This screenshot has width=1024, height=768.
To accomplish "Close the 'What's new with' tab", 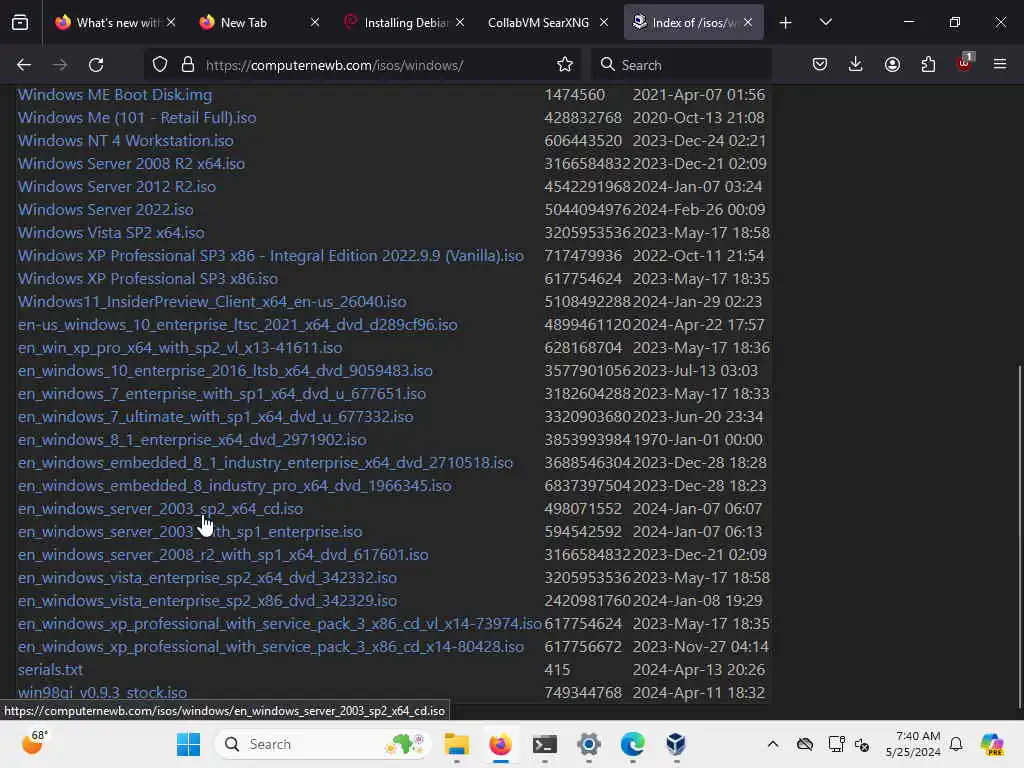I will (x=171, y=23).
